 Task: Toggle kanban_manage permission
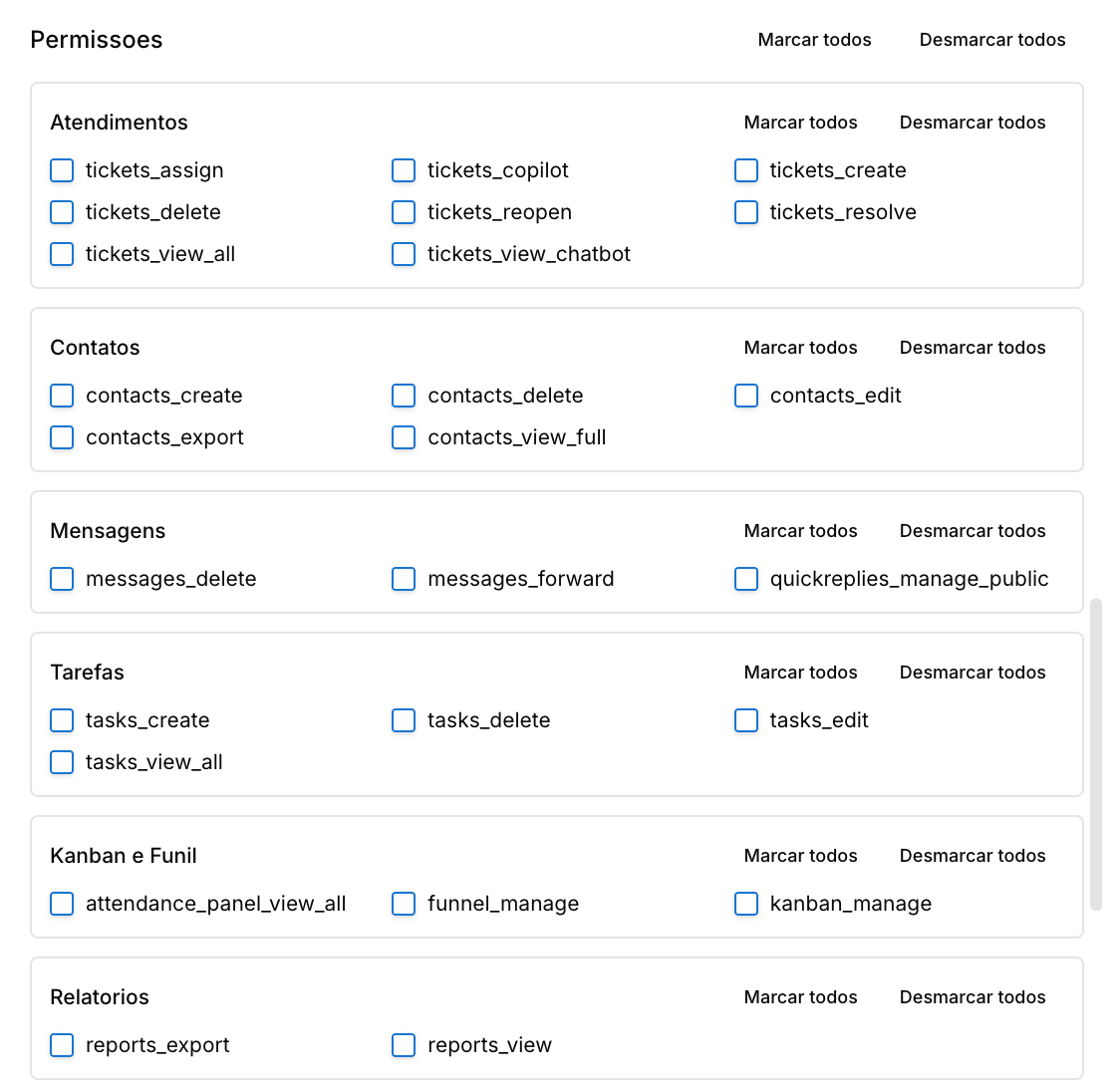(746, 904)
